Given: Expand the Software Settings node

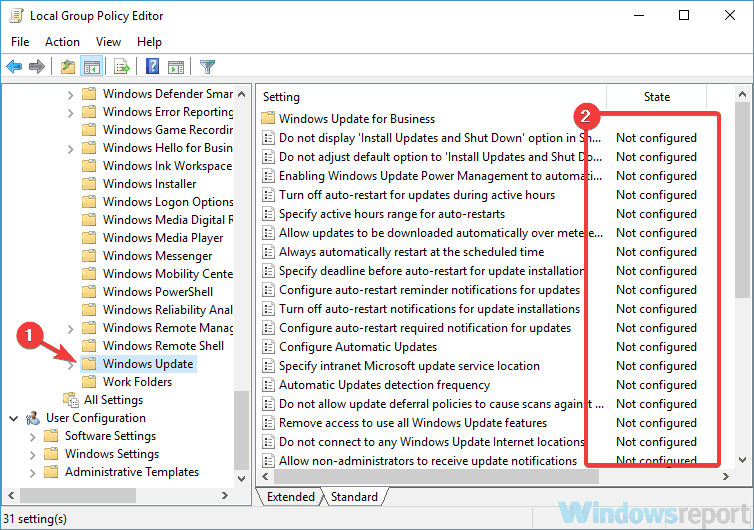Looking at the screenshot, I should pos(33,437).
